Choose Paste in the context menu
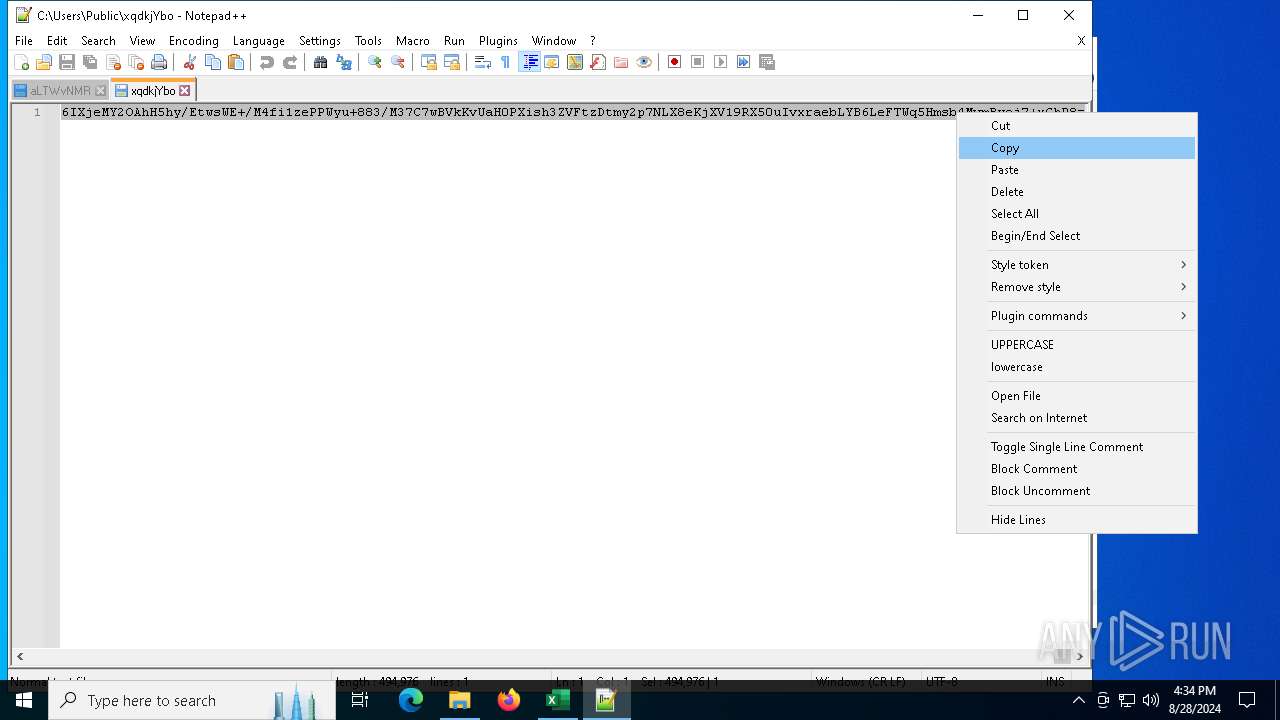This screenshot has height=720, width=1280. [1077, 170]
